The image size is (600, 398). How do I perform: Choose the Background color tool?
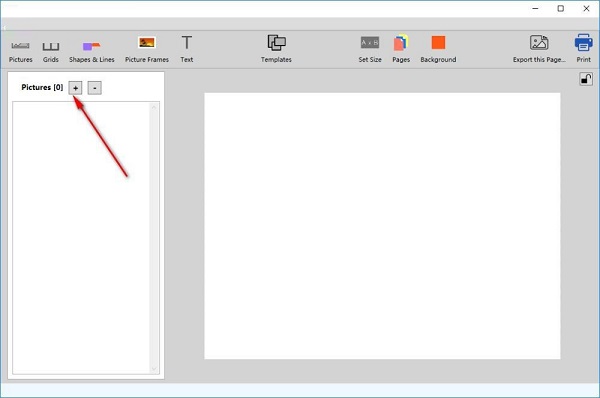(x=438, y=50)
